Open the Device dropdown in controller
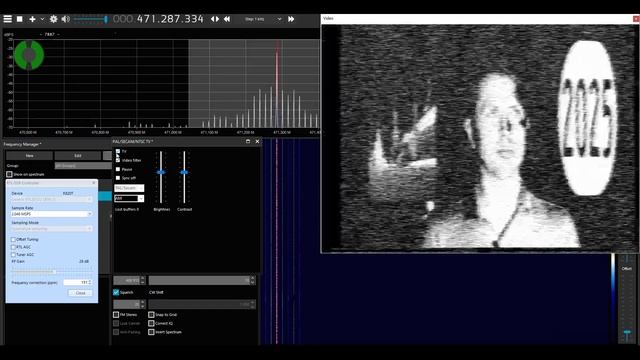 tap(51, 199)
